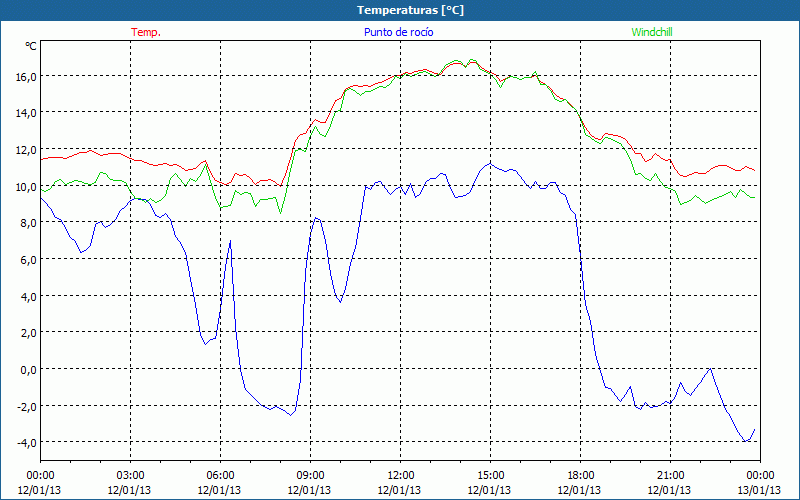Click the "Temperaturas [°C]" chart title
This screenshot has height=500, width=800.
pyautogui.click(x=410, y=10)
